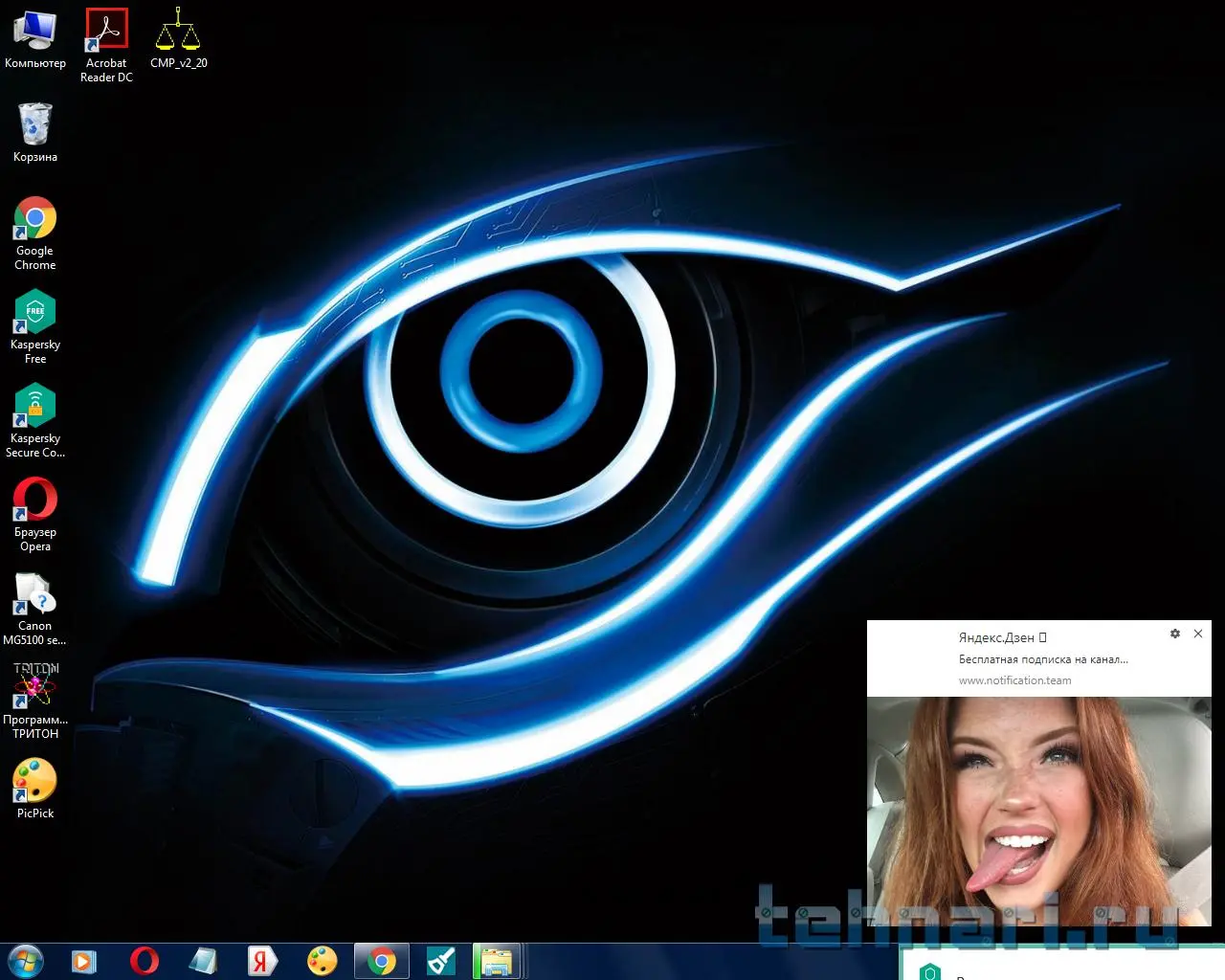
Task: Launch Браузер Opera from desktop
Action: [35, 501]
